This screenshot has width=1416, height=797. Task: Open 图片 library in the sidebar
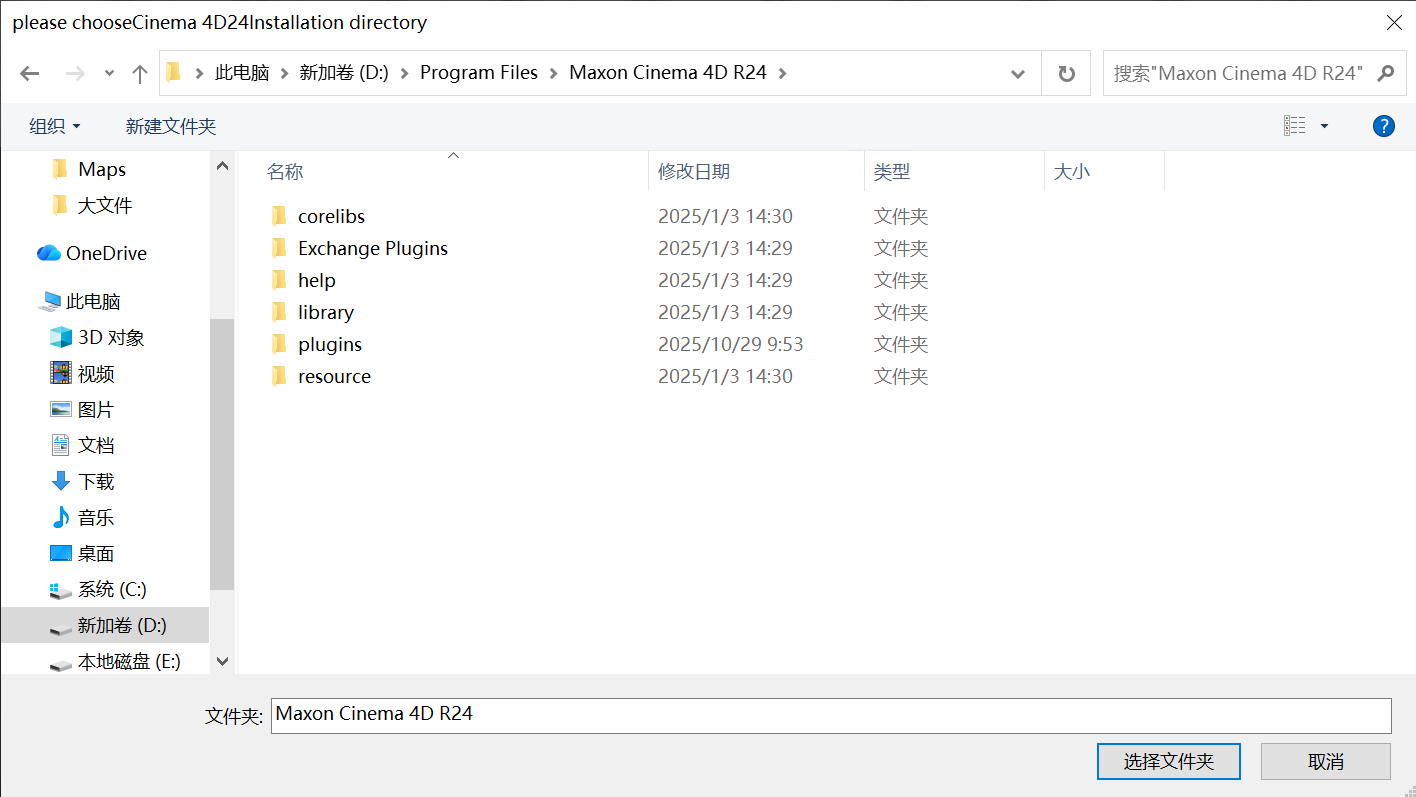tap(96, 410)
